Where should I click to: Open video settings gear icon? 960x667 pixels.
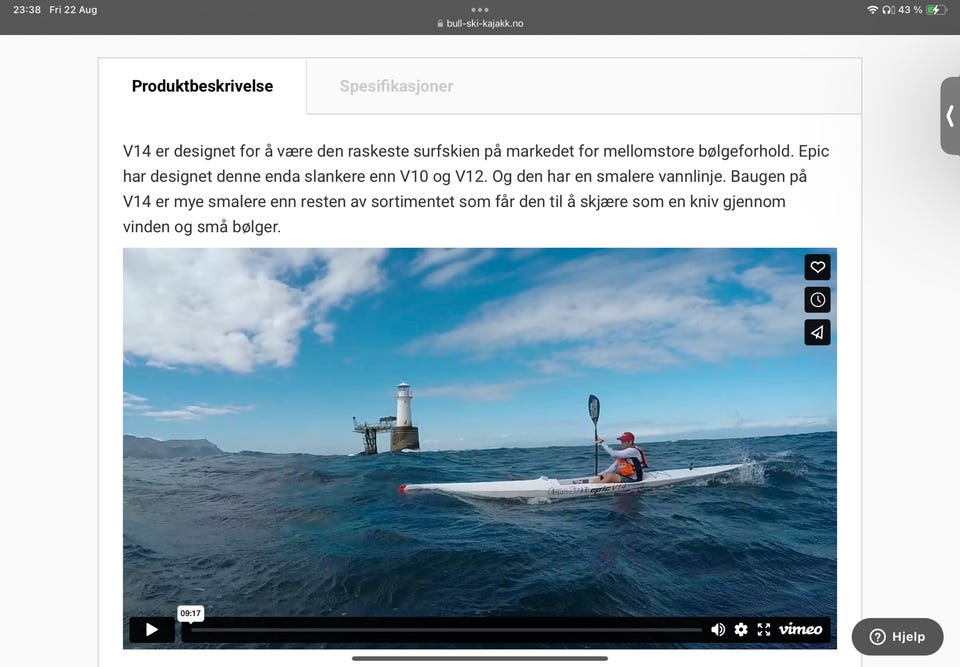click(741, 630)
